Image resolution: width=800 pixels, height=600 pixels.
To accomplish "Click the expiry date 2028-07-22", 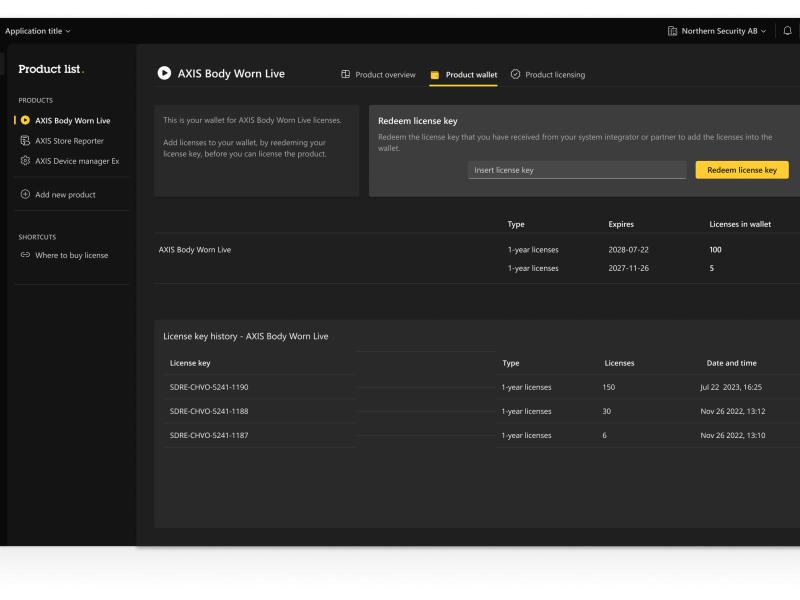I will point(629,250).
